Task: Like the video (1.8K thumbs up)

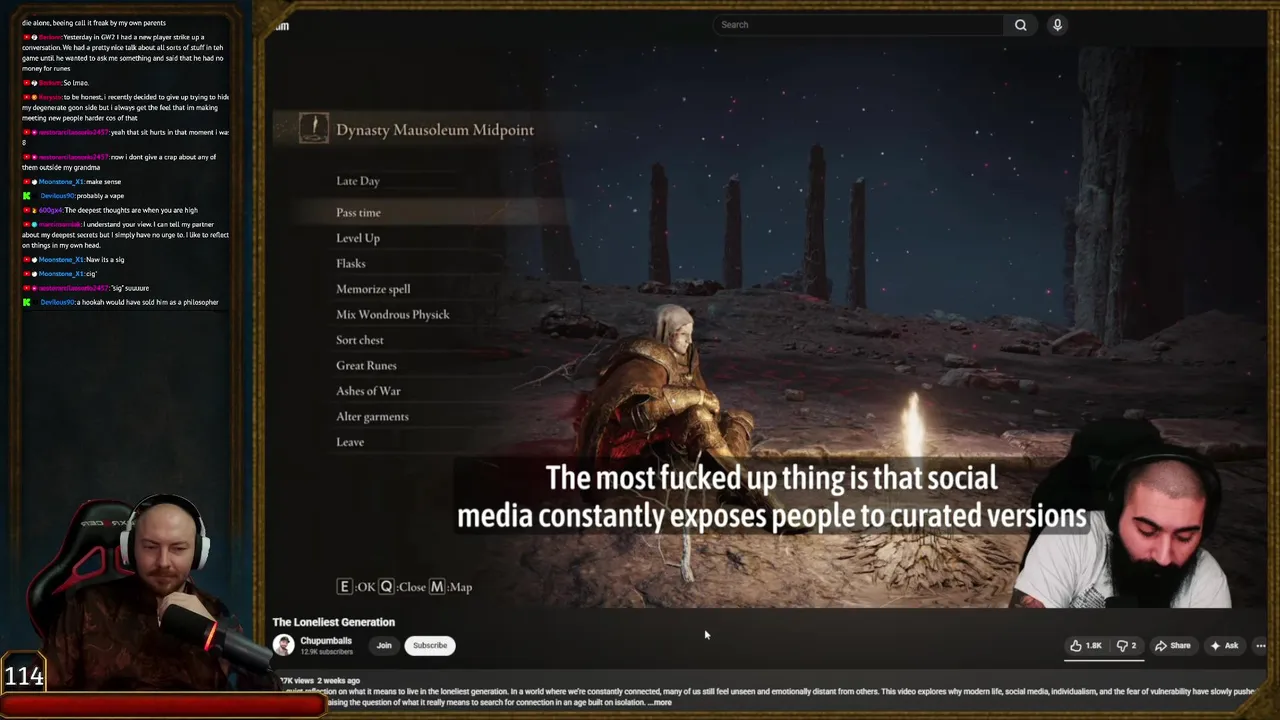Action: [x=1086, y=646]
